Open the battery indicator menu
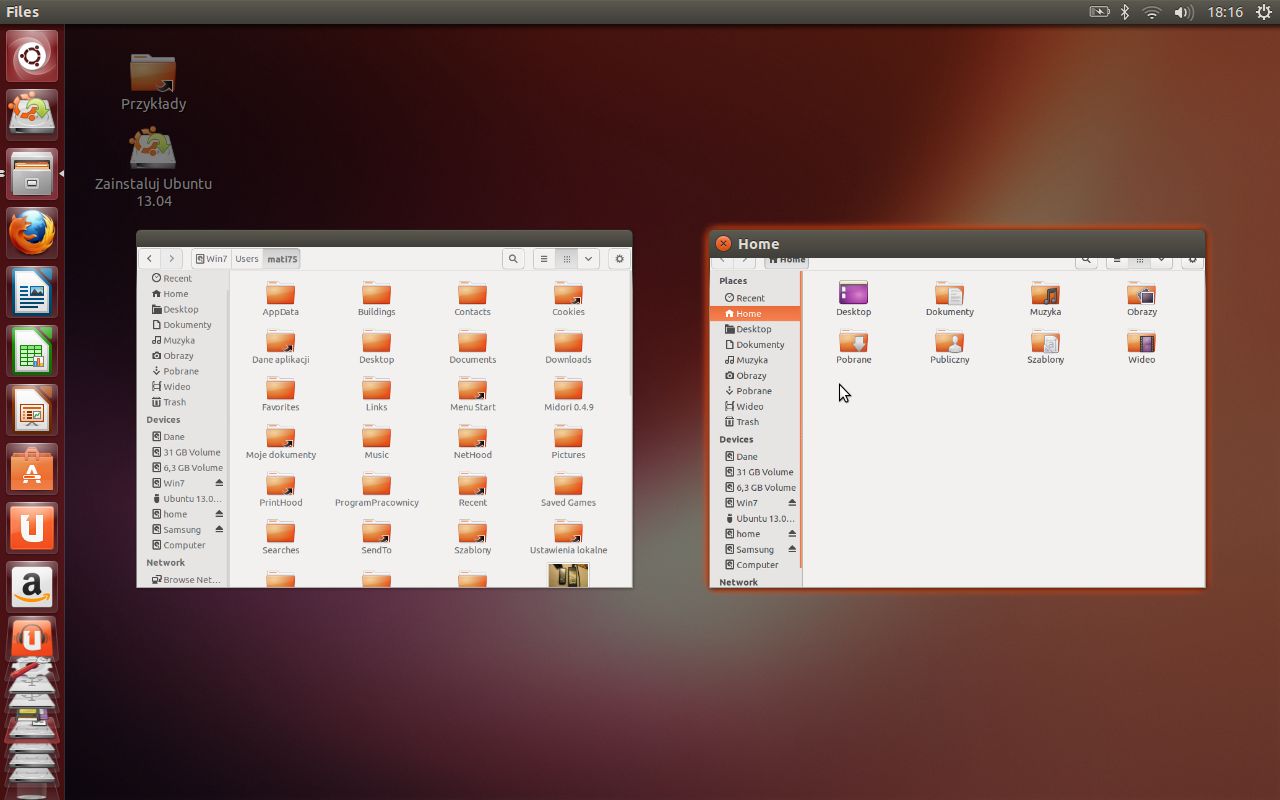Image resolution: width=1280 pixels, height=800 pixels. tap(1099, 12)
